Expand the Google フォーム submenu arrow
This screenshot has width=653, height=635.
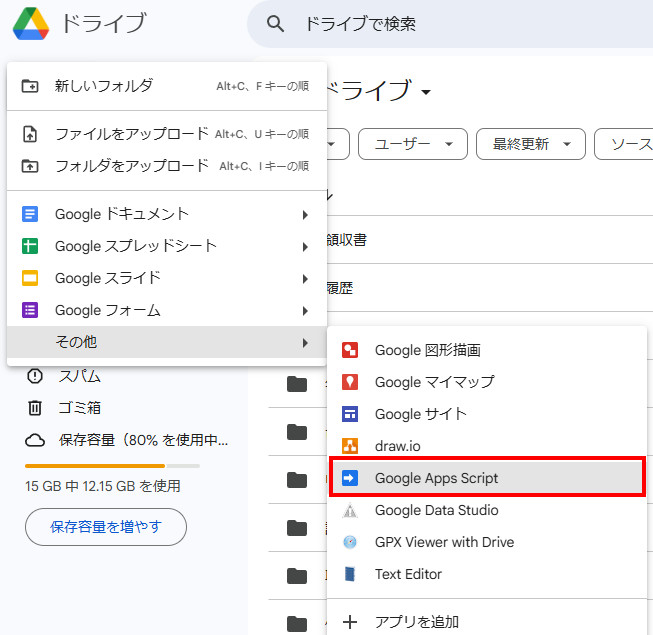305,311
